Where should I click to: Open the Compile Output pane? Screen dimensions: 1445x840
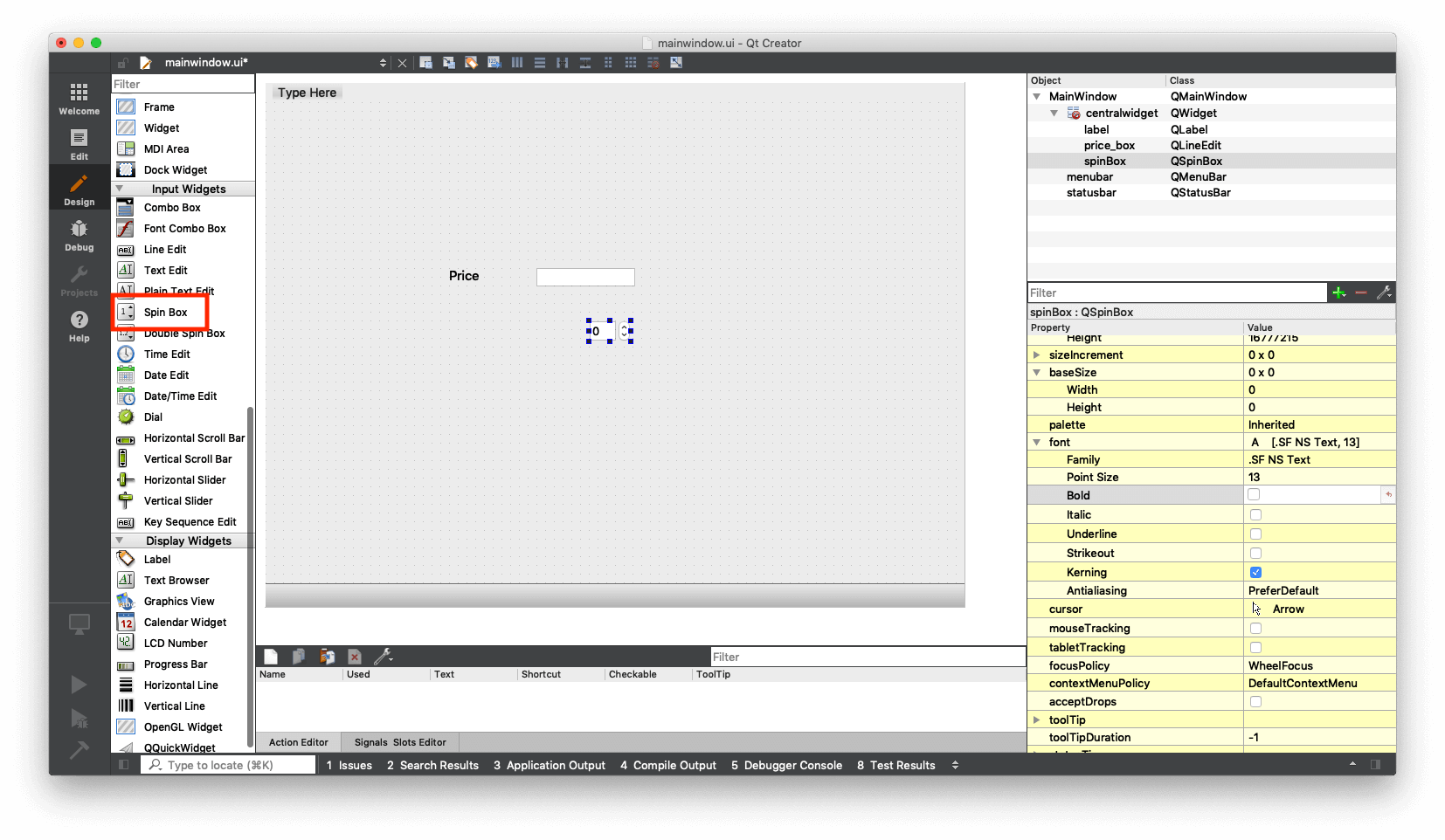pyautogui.click(x=668, y=766)
